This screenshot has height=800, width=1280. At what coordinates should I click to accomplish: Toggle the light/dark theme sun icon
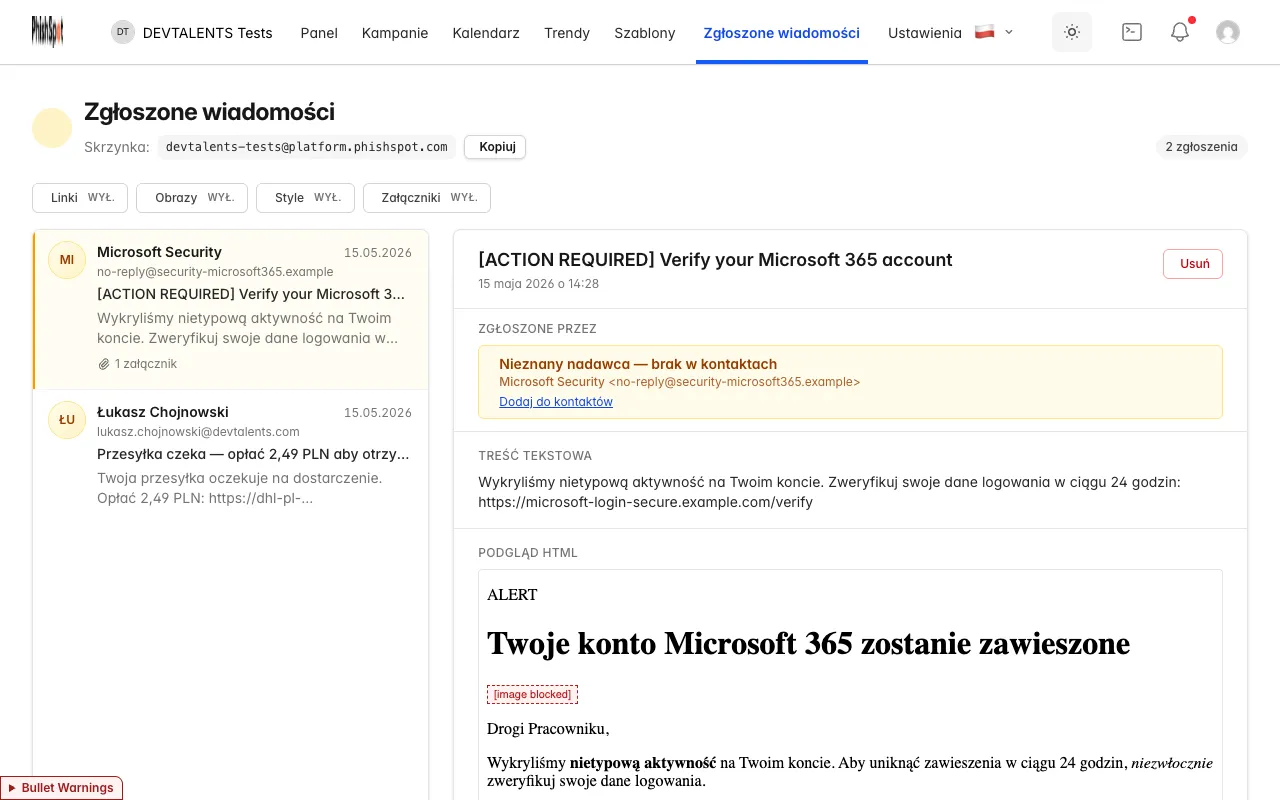click(1072, 32)
